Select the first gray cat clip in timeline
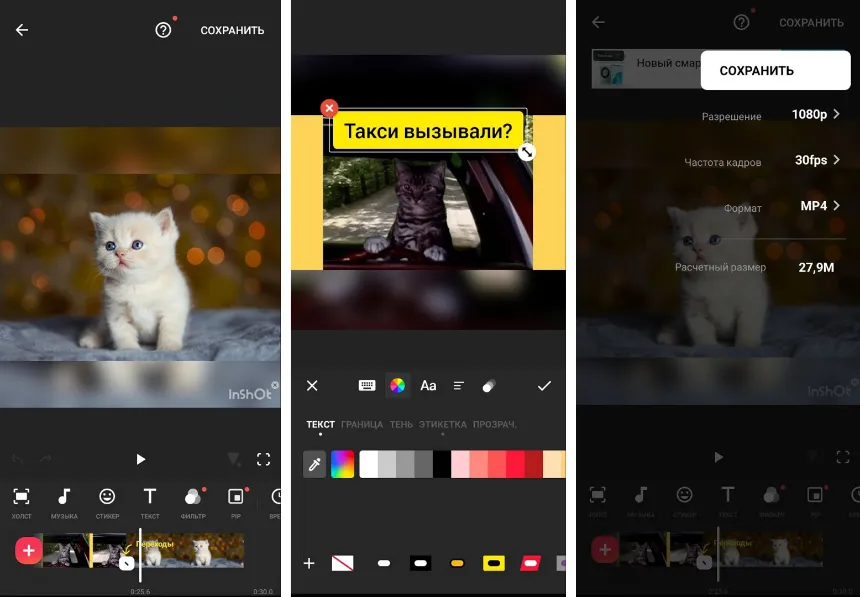 click(x=66, y=550)
